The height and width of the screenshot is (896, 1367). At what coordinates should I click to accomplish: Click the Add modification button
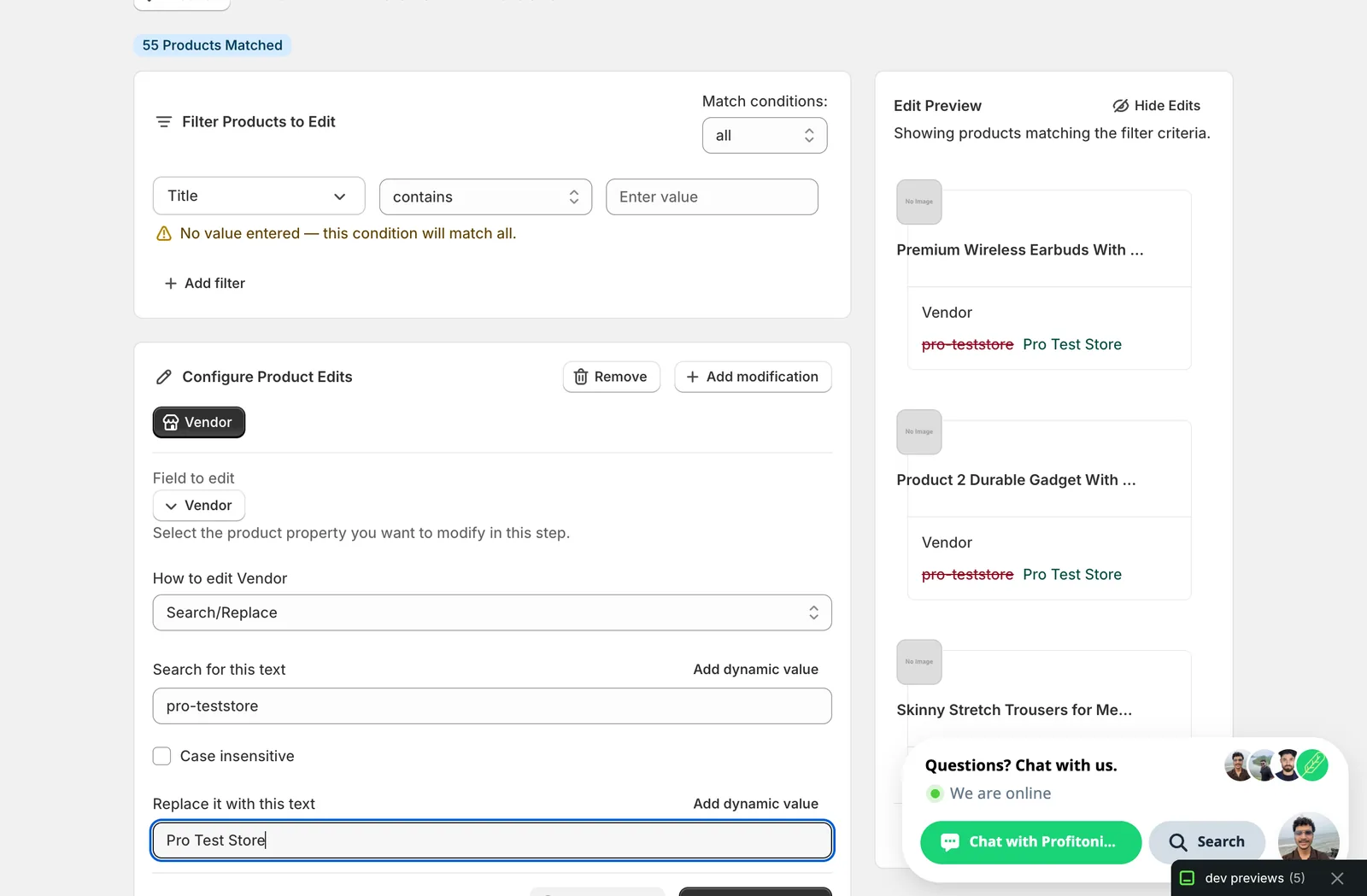point(753,377)
